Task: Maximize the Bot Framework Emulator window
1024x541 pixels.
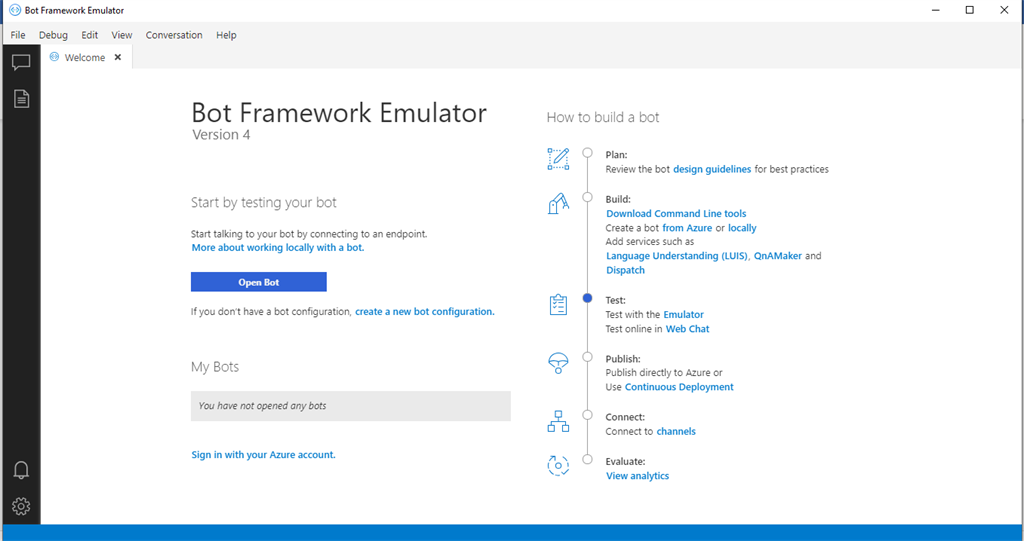Action: (x=970, y=10)
